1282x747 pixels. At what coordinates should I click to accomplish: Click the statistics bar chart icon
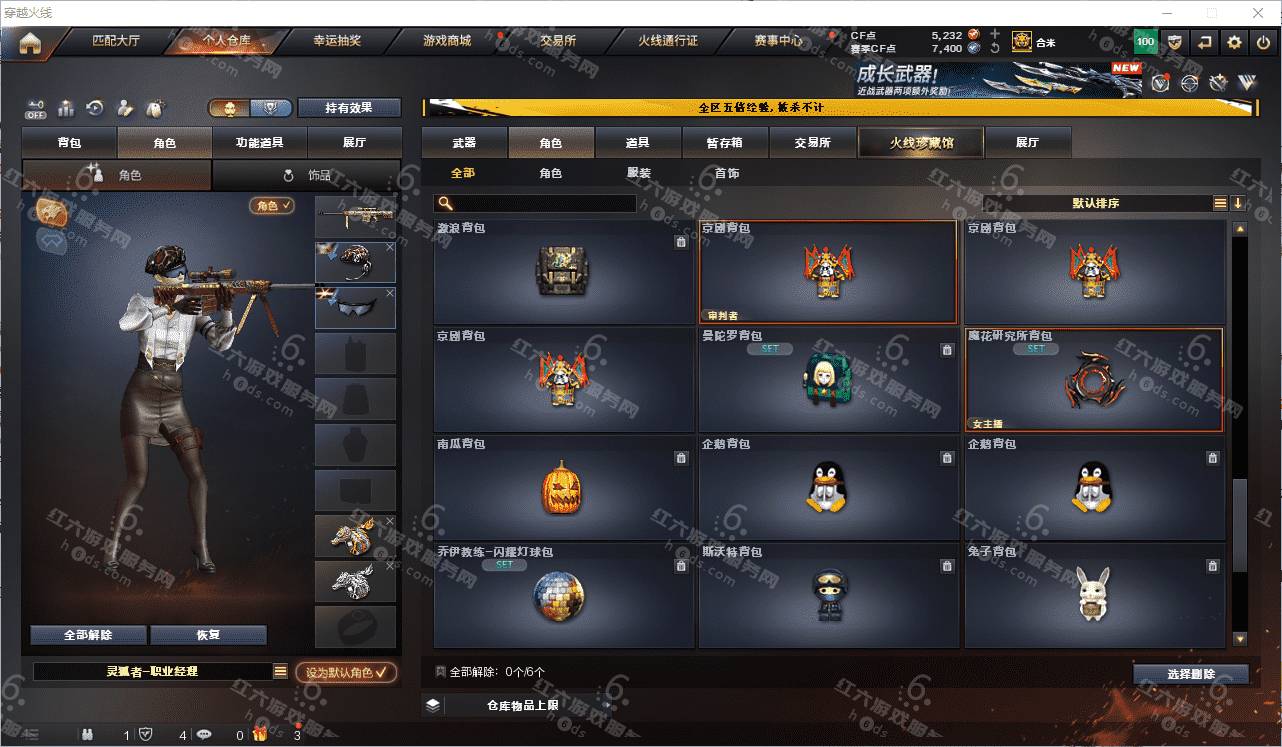[67, 108]
